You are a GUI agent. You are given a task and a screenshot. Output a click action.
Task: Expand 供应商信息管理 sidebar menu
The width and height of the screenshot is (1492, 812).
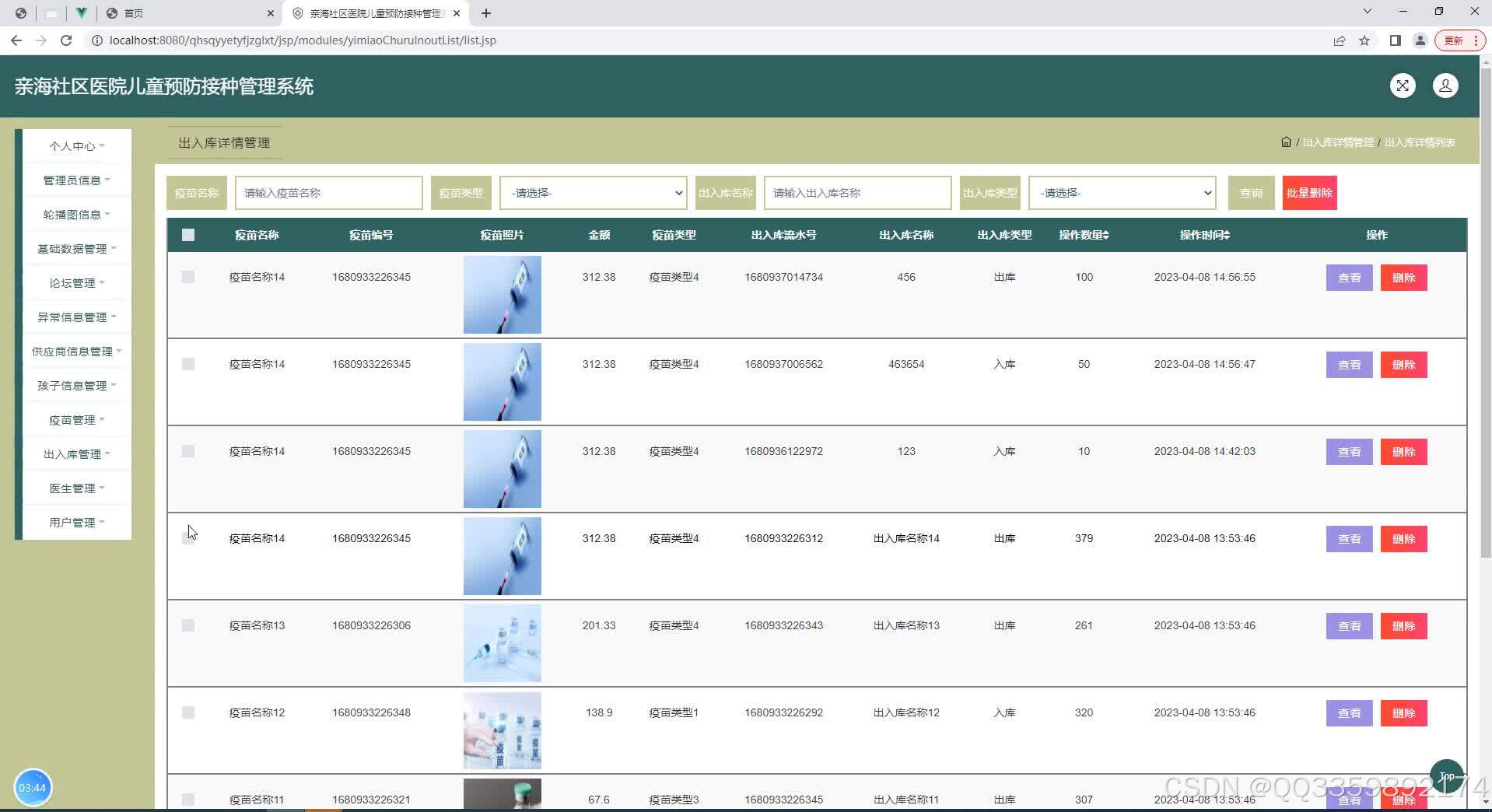[76, 352]
